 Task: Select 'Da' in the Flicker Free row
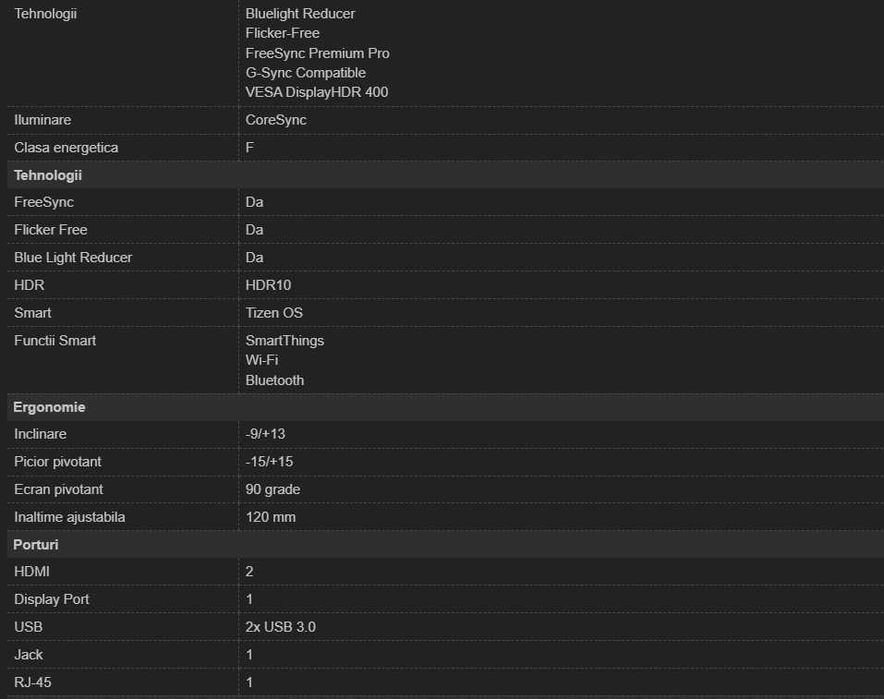(x=254, y=230)
